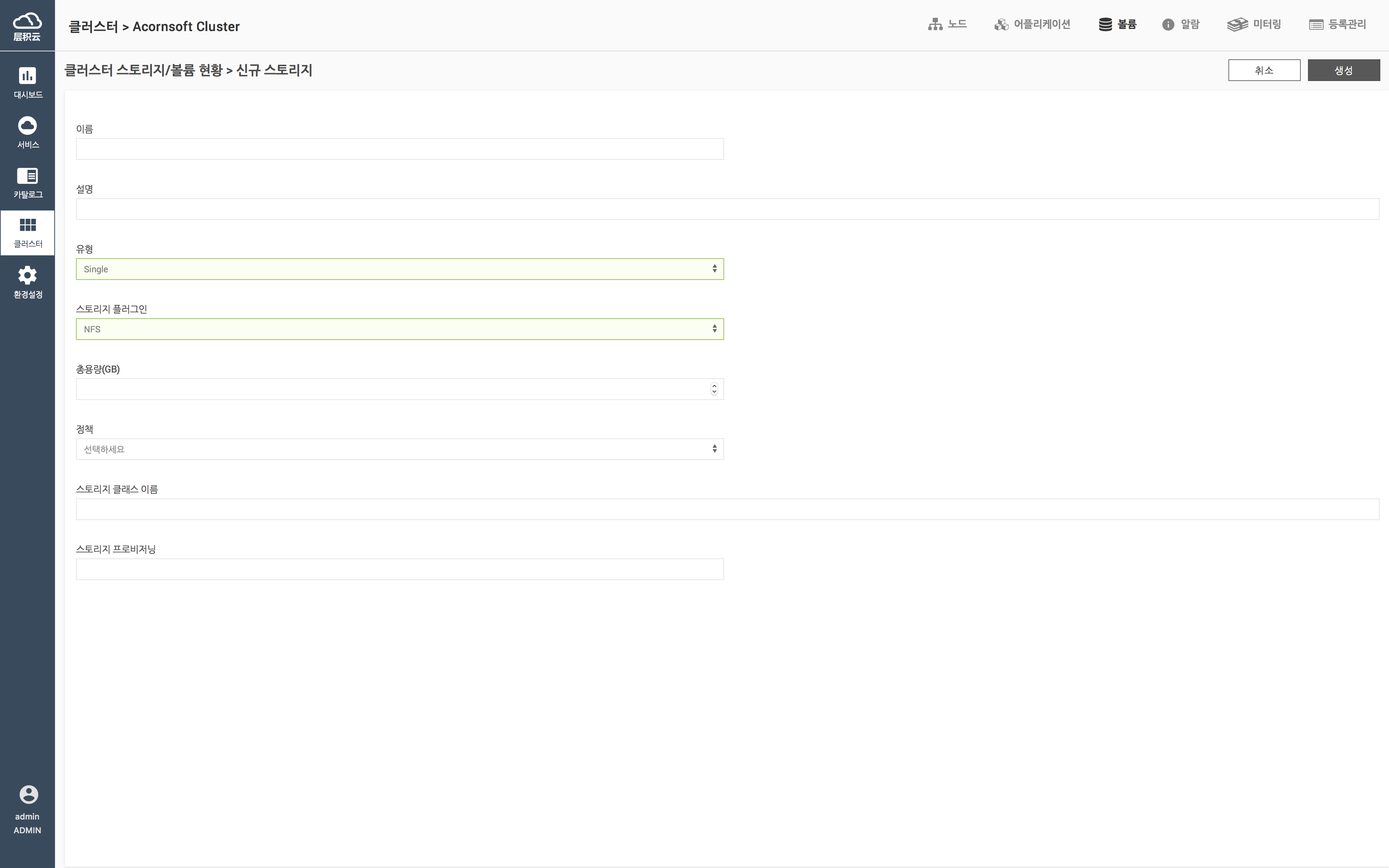
Task: Open the 정책 dropdown 선택하세요
Action: click(399, 449)
